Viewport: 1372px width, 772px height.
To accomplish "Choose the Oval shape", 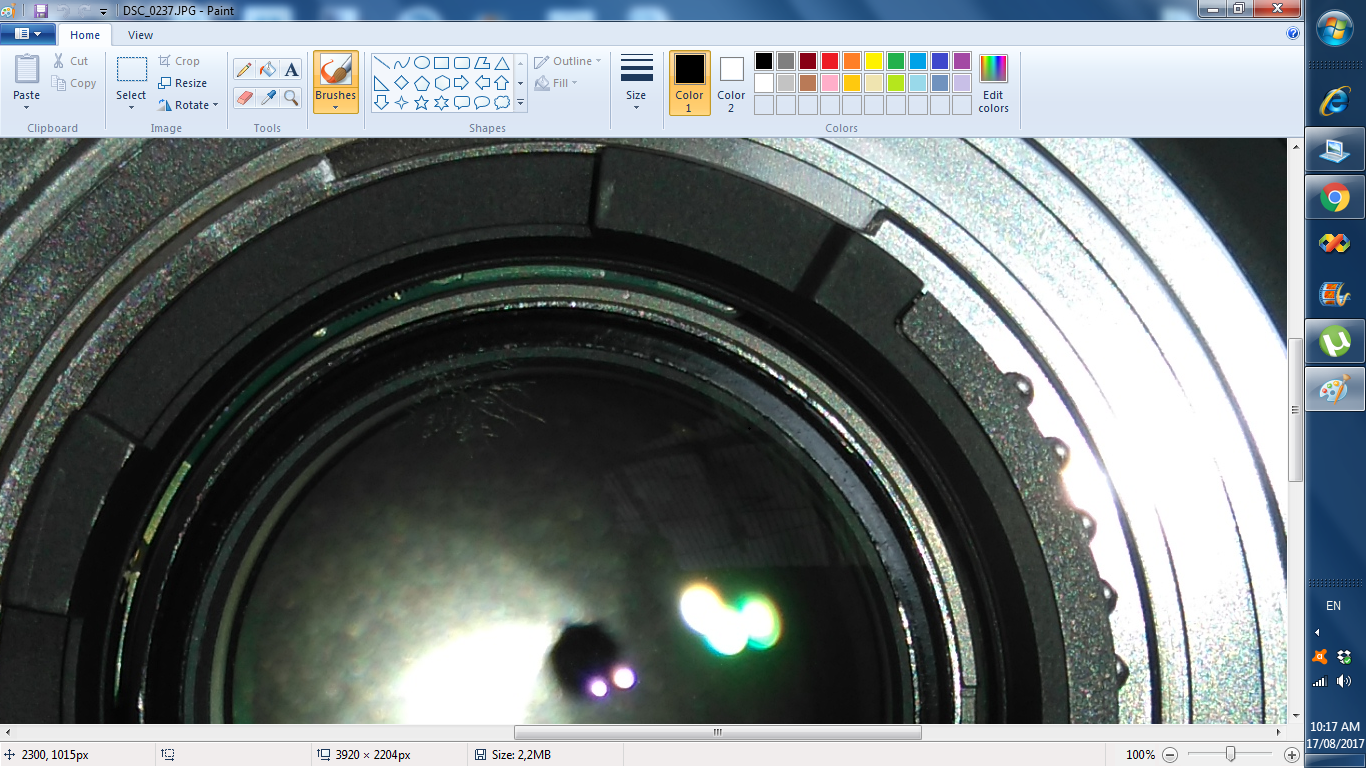I will (421, 62).
